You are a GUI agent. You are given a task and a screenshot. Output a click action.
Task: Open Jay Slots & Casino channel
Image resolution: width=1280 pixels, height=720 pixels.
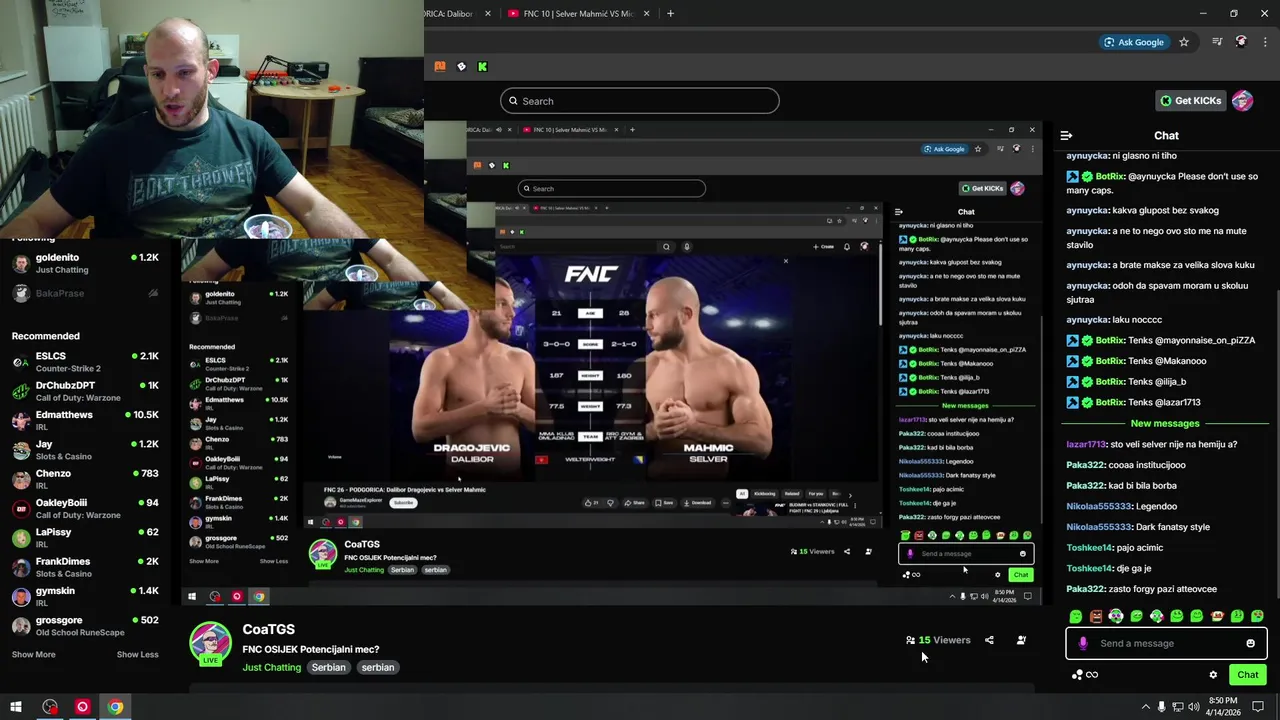[85, 450]
